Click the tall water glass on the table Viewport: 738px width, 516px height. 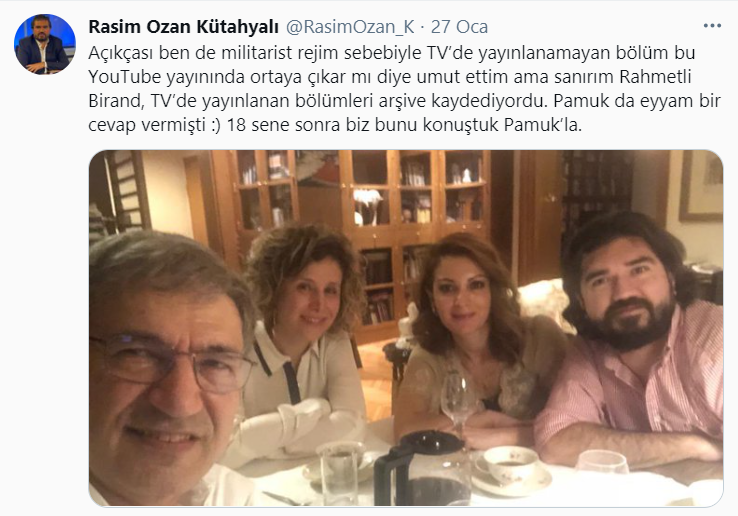point(340,473)
